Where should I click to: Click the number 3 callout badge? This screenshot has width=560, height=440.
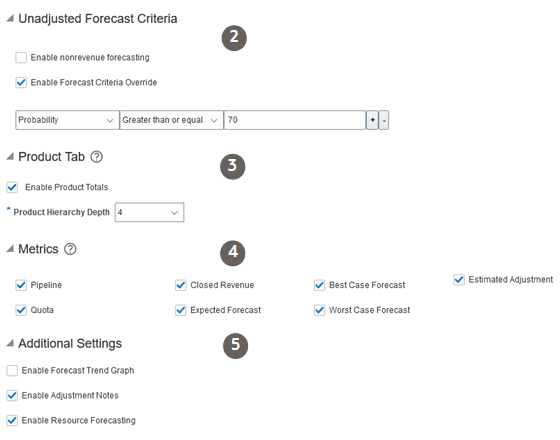(x=232, y=166)
